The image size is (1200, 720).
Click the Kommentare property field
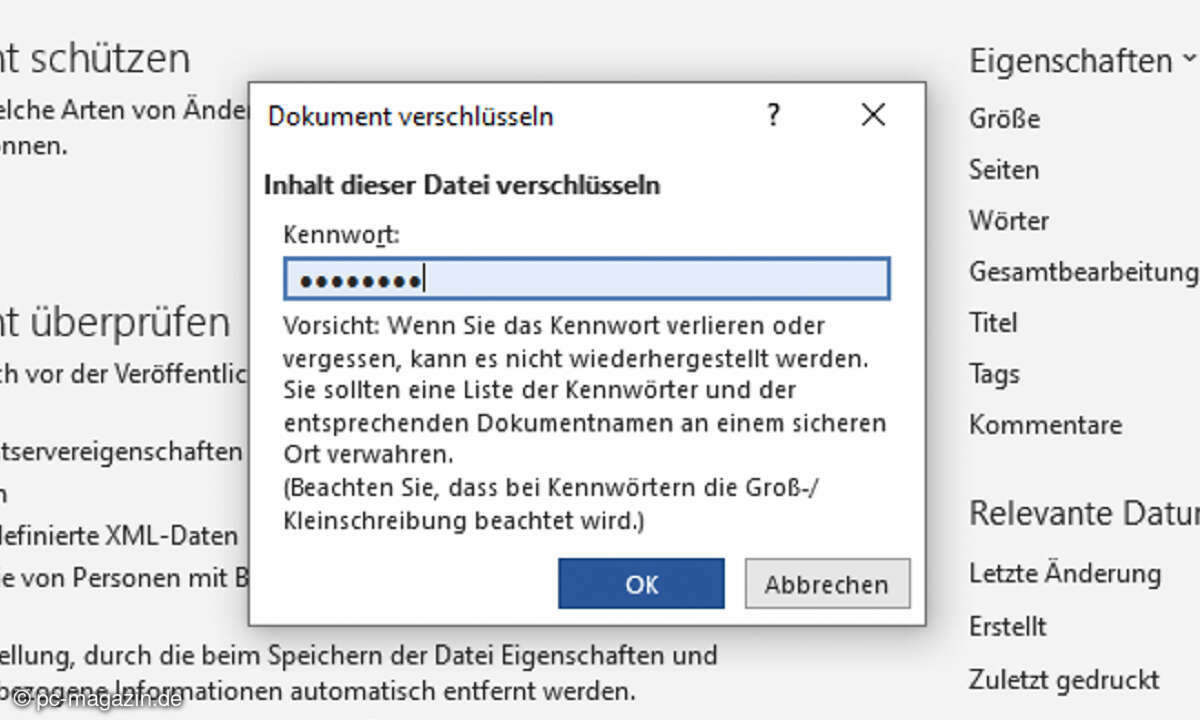[1045, 425]
